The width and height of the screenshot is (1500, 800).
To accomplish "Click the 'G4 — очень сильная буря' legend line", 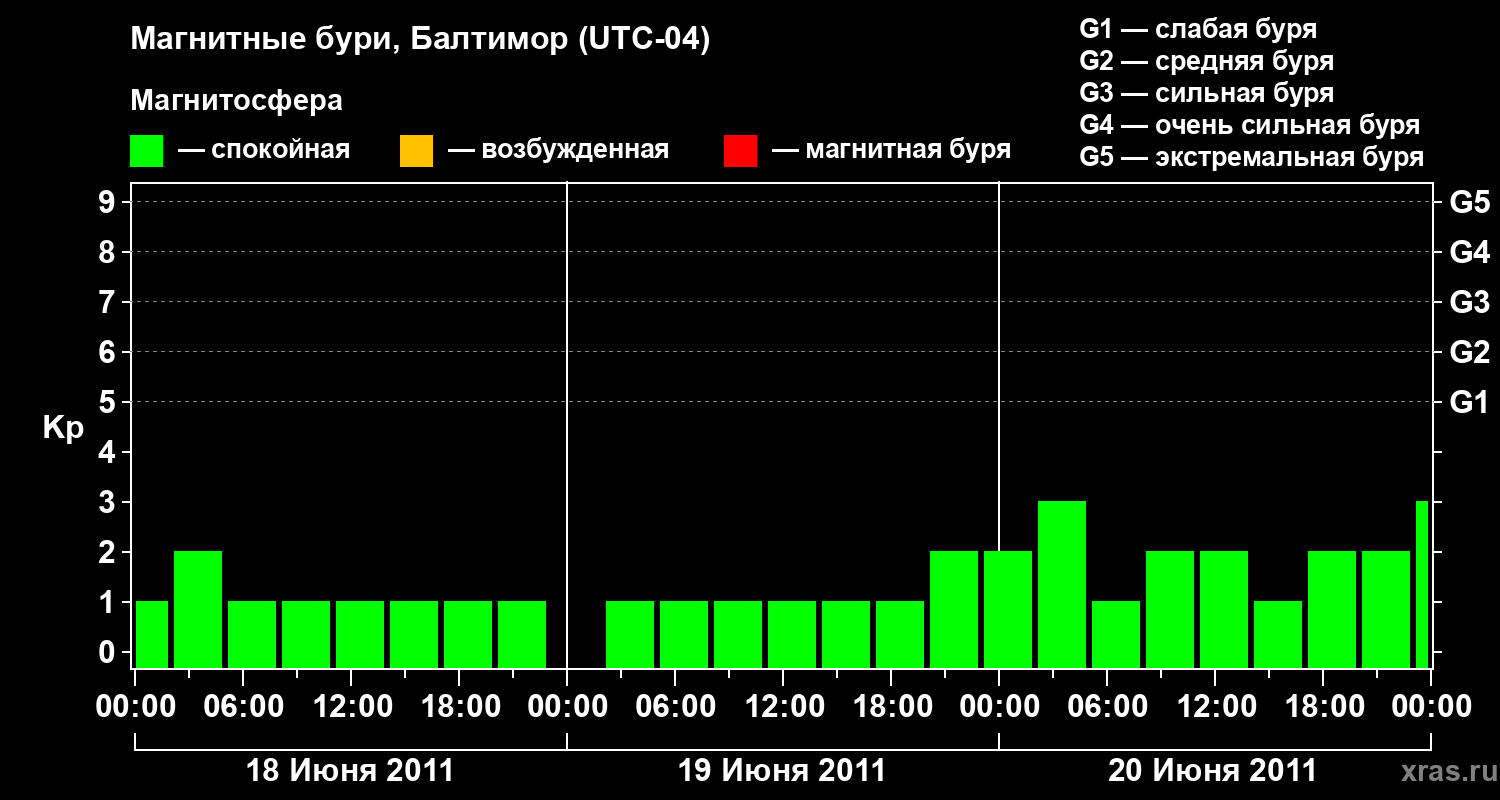I will pyautogui.click(x=1250, y=125).
